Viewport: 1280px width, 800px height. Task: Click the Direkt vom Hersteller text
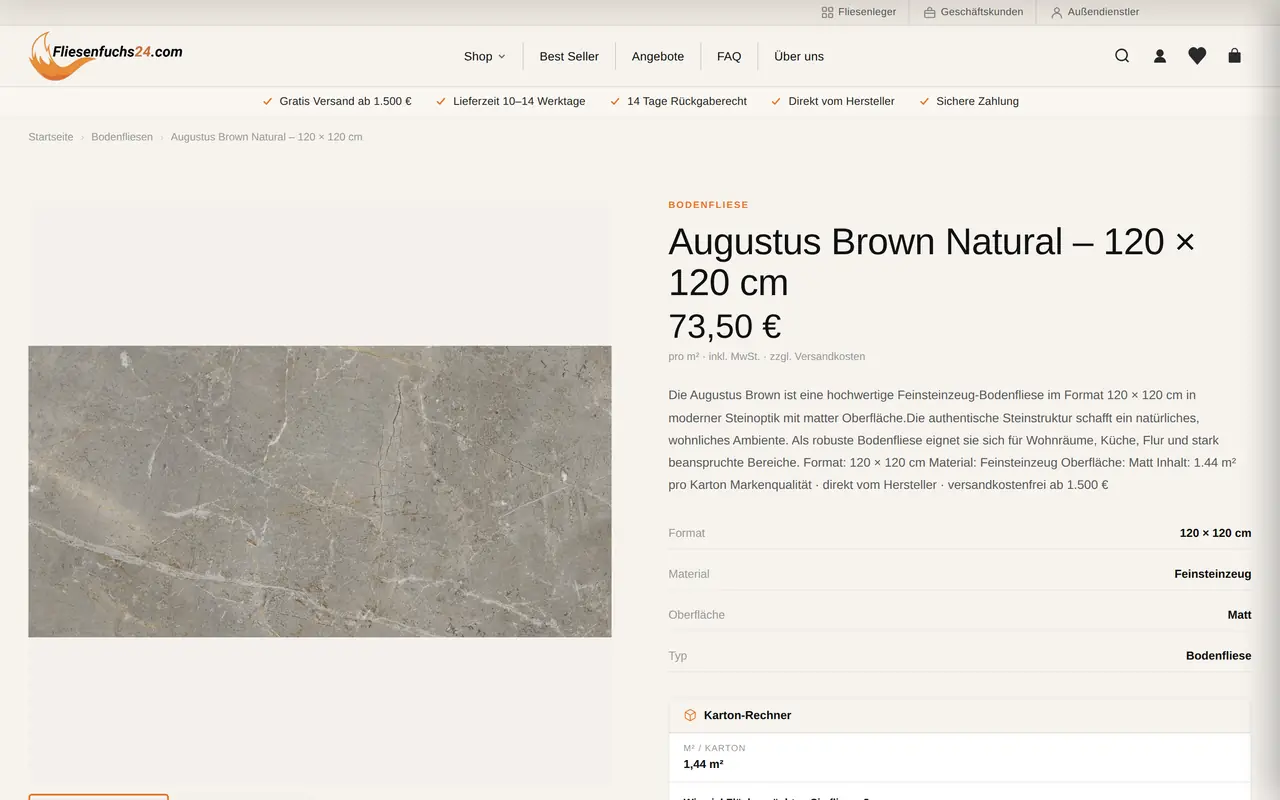841,101
